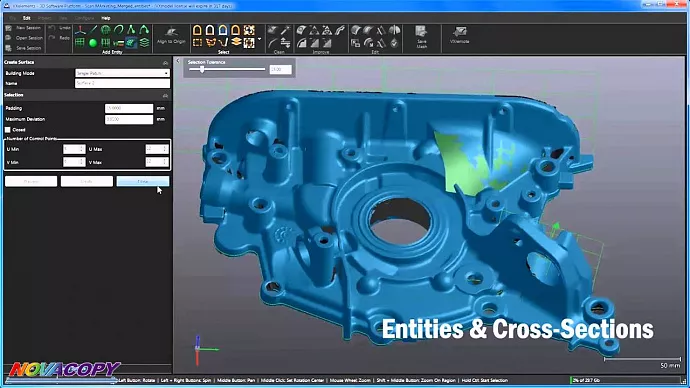Image resolution: width=690 pixels, height=388 pixels.
Task: Click the Save Session toolbar item
Action: click(24, 48)
